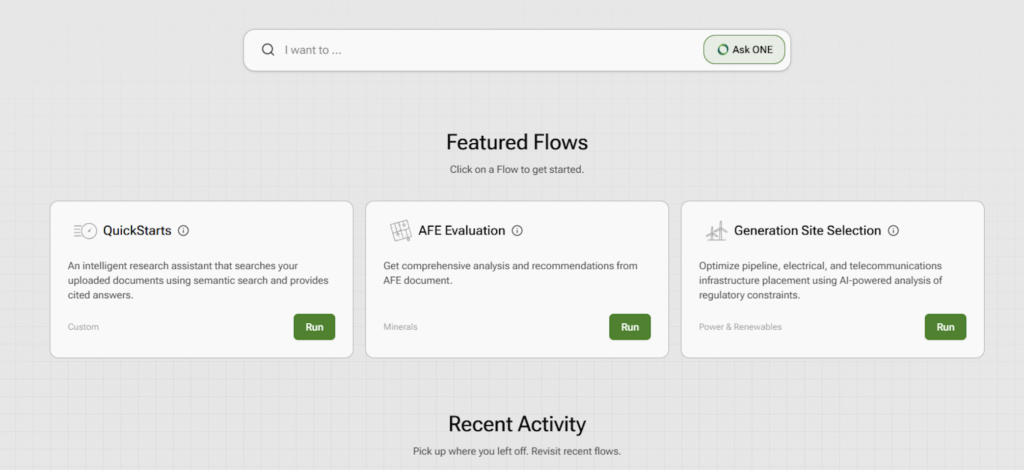Run the Generation Site Selection flow
Viewport: 1024px width, 470px height.
pyautogui.click(x=945, y=327)
